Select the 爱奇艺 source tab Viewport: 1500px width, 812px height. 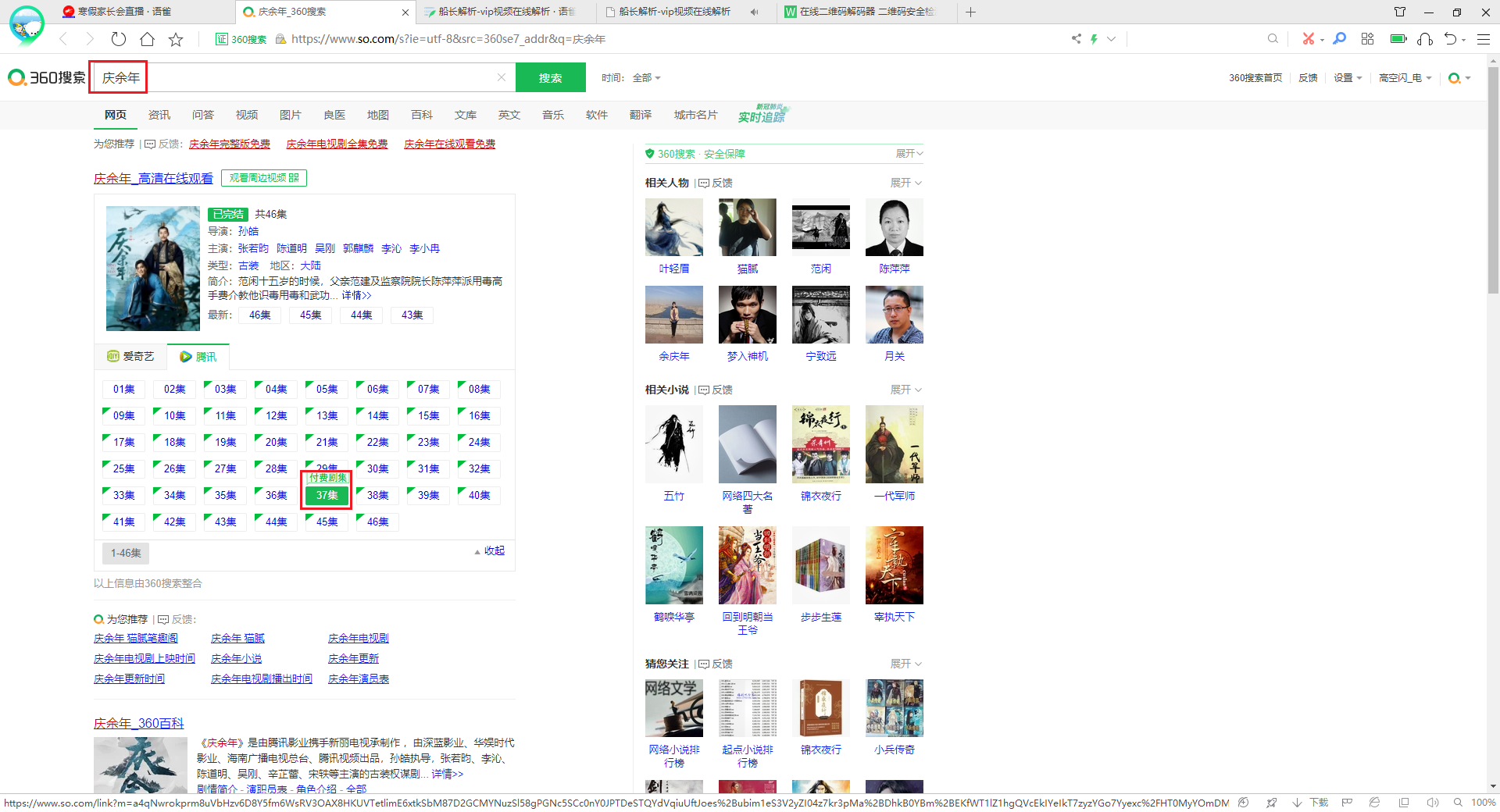130,356
